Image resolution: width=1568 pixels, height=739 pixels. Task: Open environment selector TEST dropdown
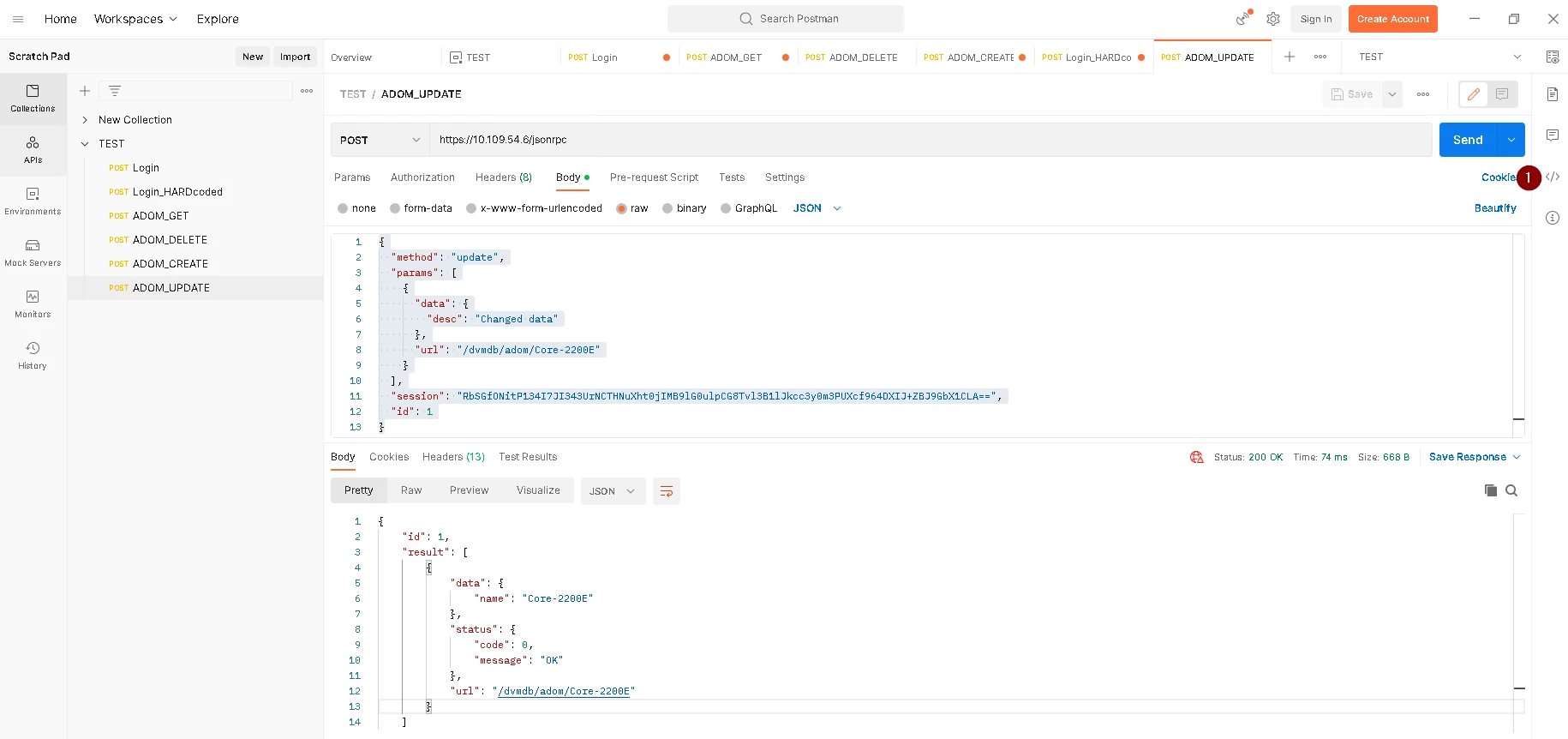coord(1439,57)
